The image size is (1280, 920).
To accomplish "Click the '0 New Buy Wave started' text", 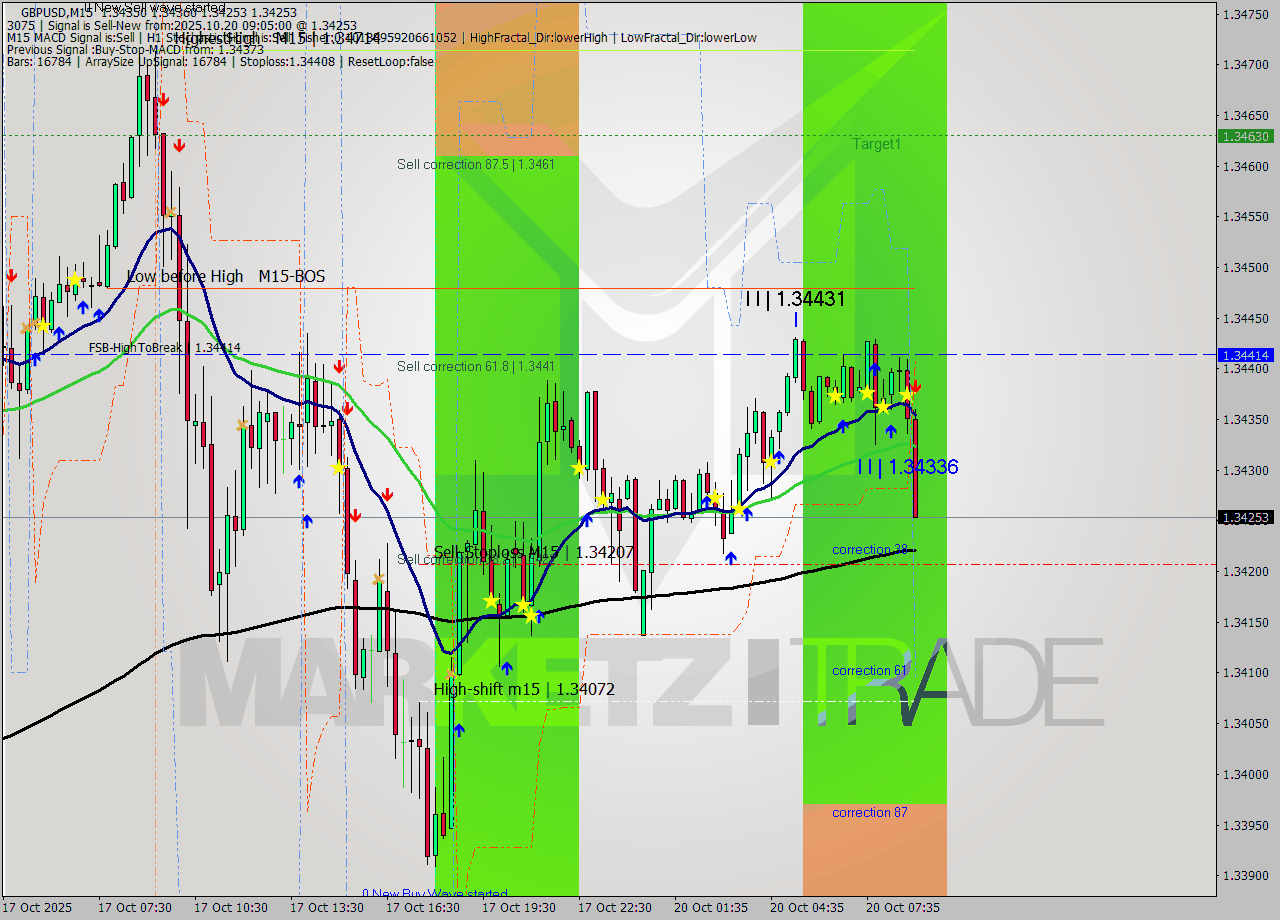I will coord(437,893).
